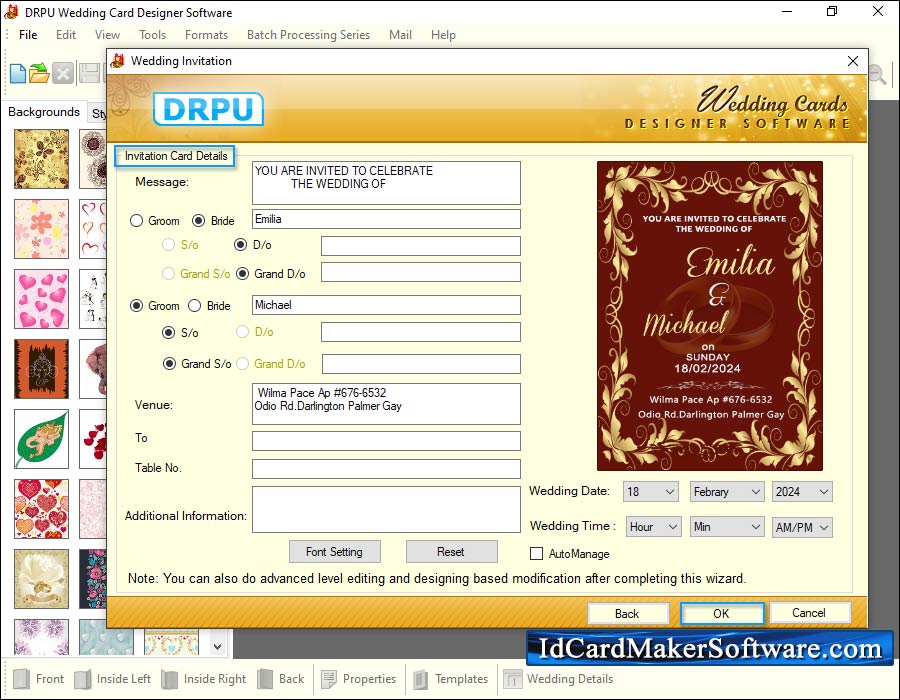Open the Edit menu
Image resolution: width=900 pixels, height=700 pixels.
coord(66,35)
